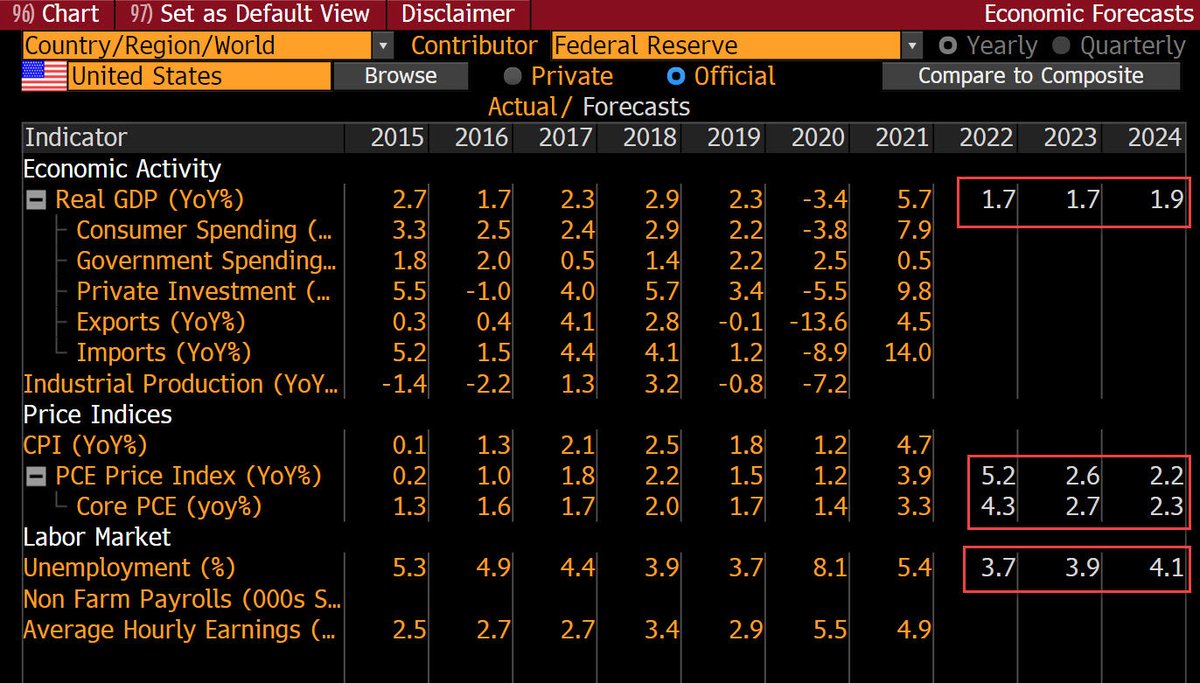Viewport: 1200px width, 683px height.
Task: Open the Contributor dropdown arrow
Action: 911,46
